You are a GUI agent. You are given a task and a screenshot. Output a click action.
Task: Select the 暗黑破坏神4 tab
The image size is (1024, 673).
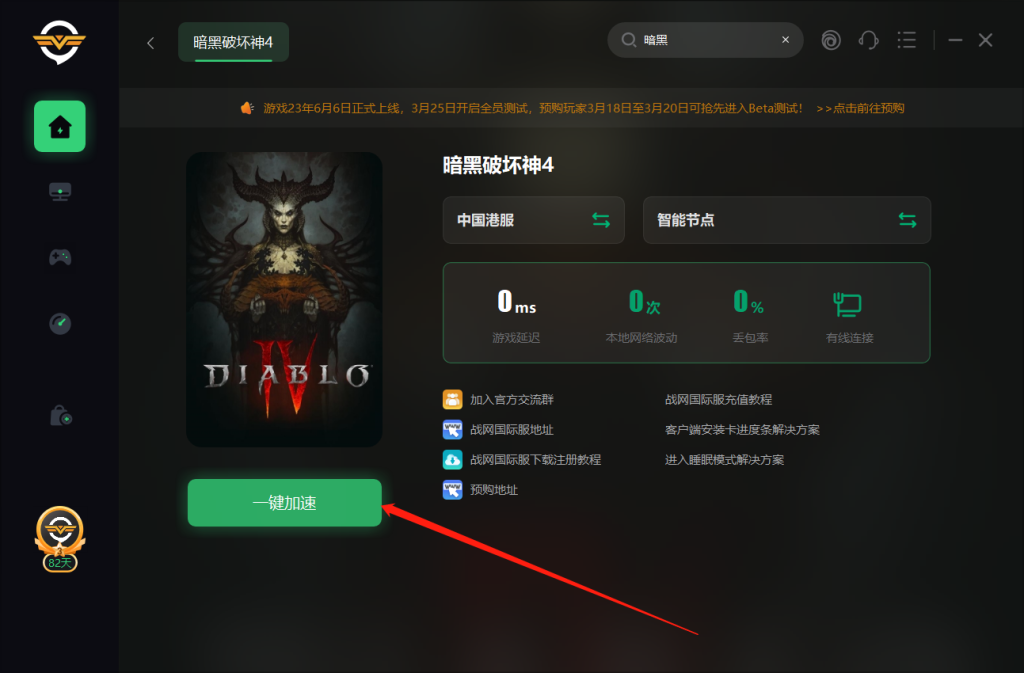pyautogui.click(x=233, y=42)
